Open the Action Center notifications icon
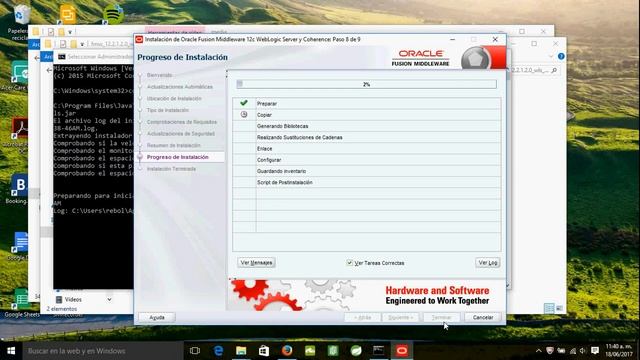640x360 pixels. click(595, 351)
